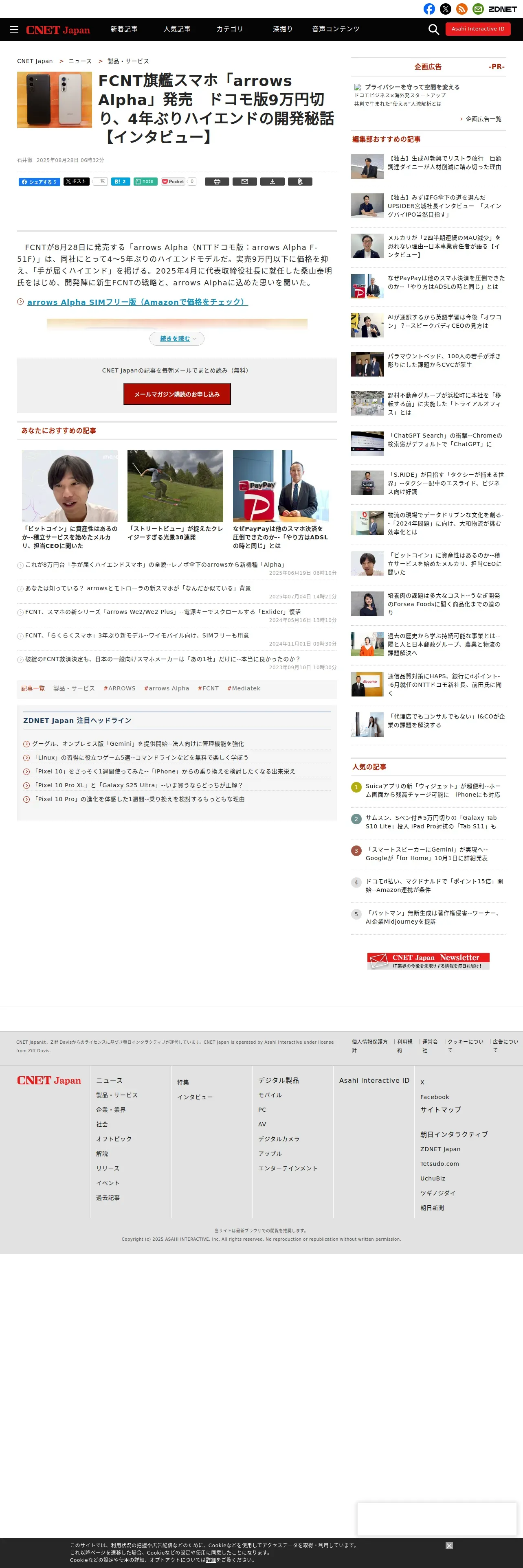Open the #Mediatek tag
This screenshot has height=1568, width=523.
point(244,688)
